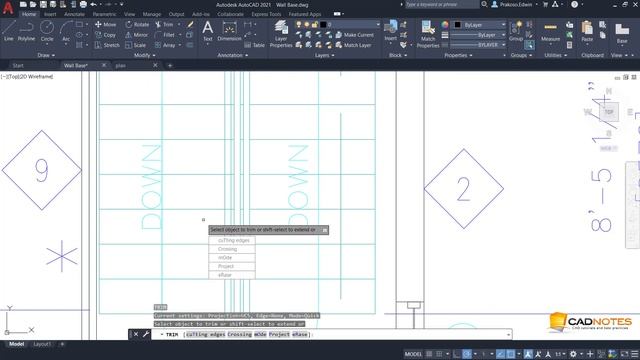Click Match Layer button
This screenshot has width=640, height=360.
coord(353,45)
